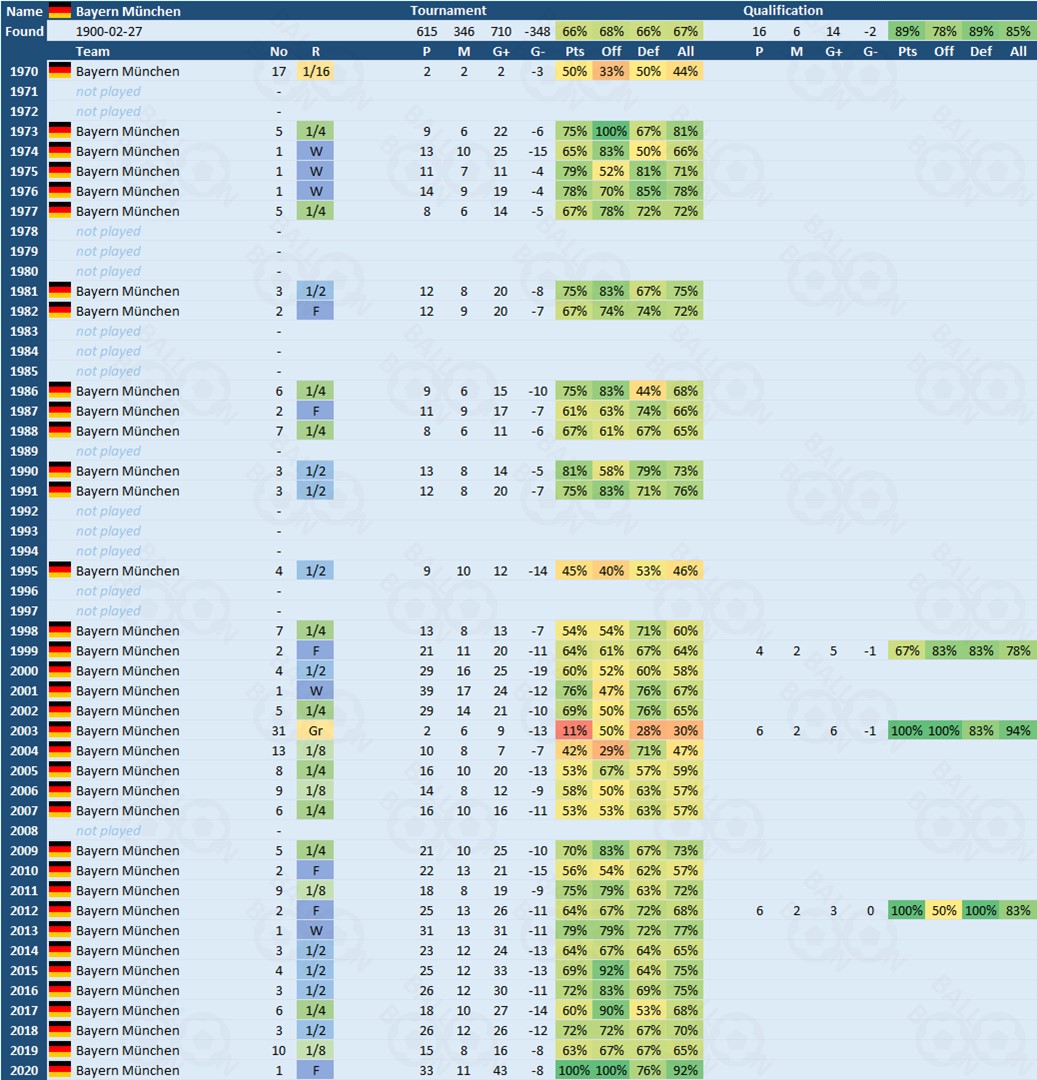This screenshot has width=1037, height=1080.
Task: Click the German flag in the 1970 row
Action: [x=60, y=71]
